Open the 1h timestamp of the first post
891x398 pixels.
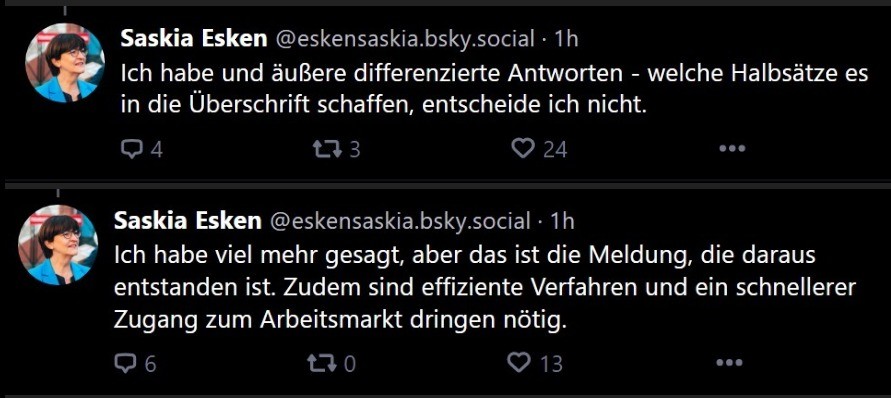pos(566,39)
